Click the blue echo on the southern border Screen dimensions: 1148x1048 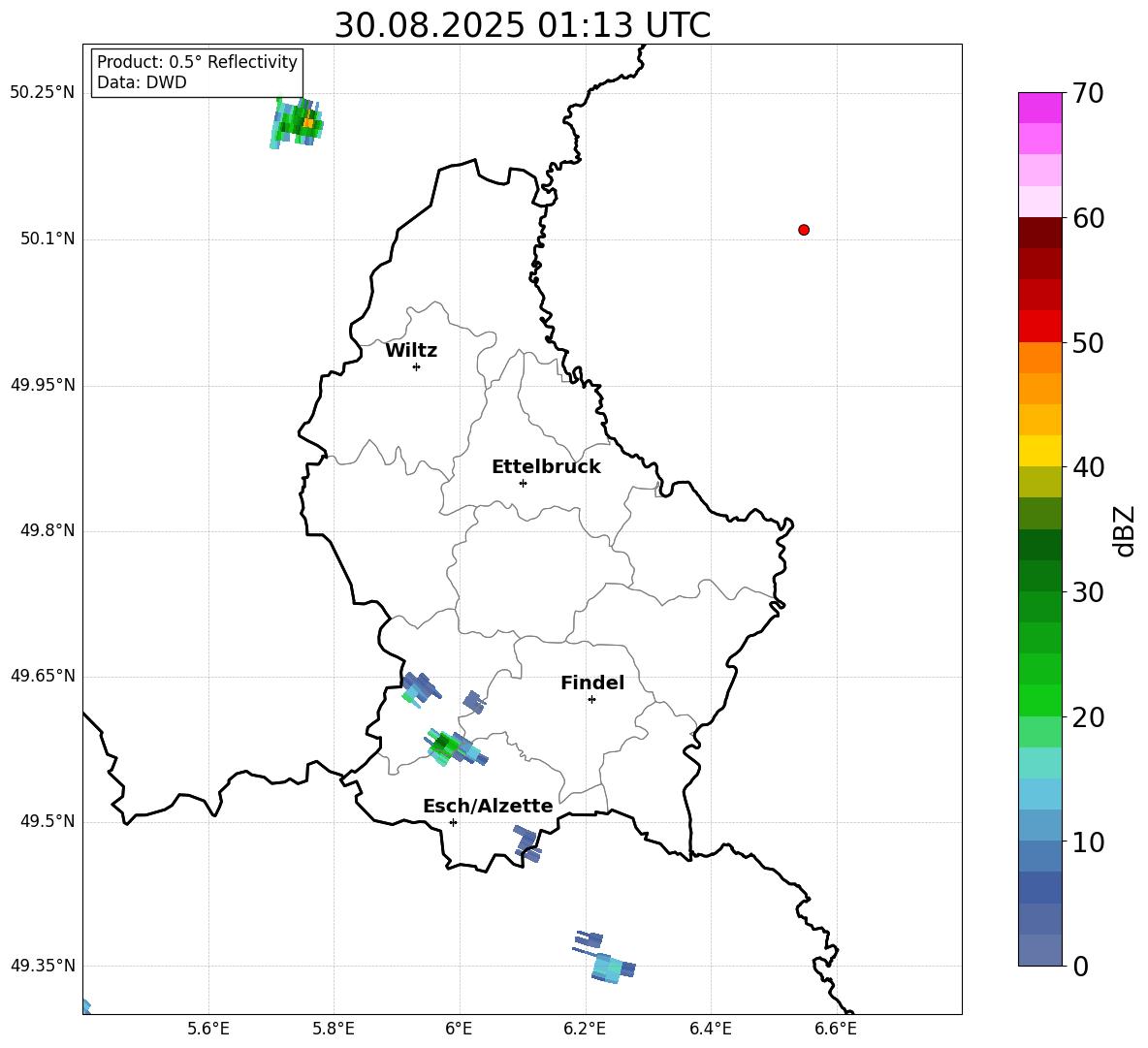click(x=527, y=843)
